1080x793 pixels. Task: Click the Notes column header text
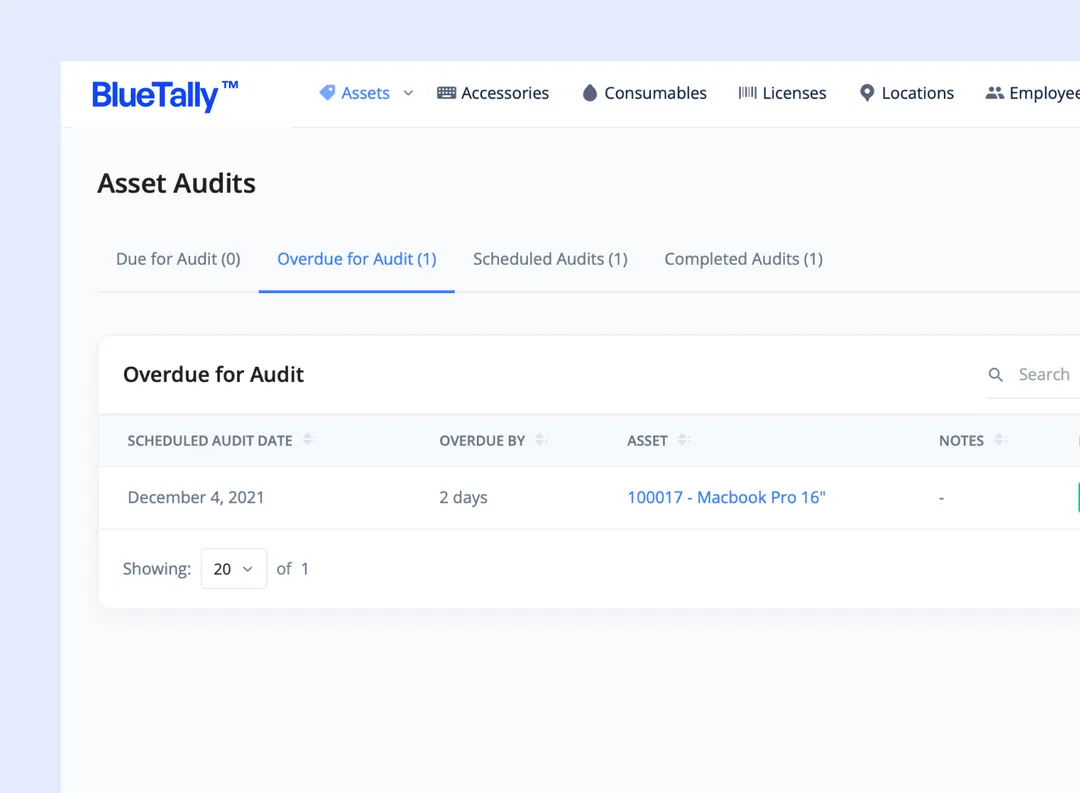pyautogui.click(x=962, y=441)
